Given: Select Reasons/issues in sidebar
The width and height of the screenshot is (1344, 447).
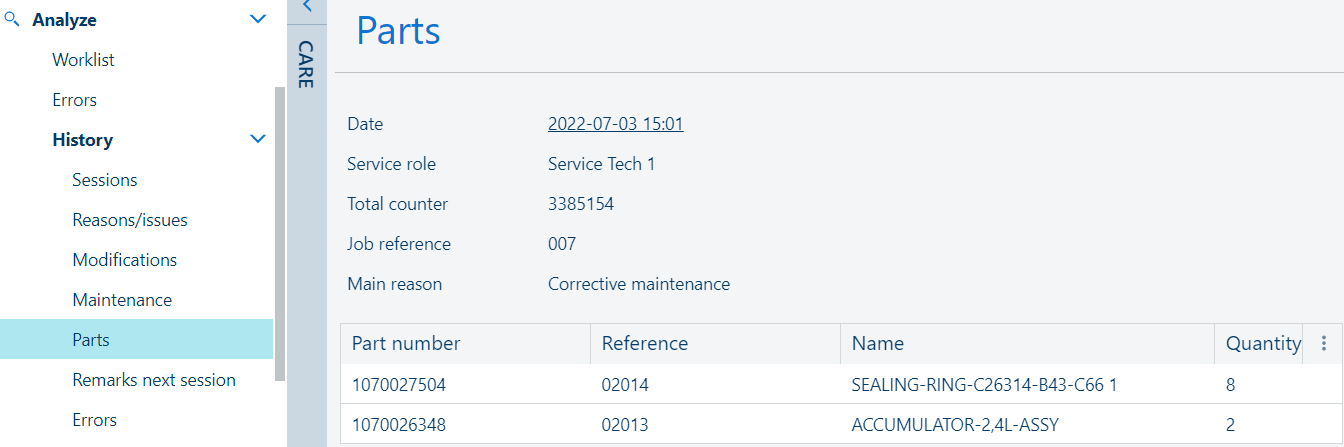Looking at the screenshot, I should [129, 220].
